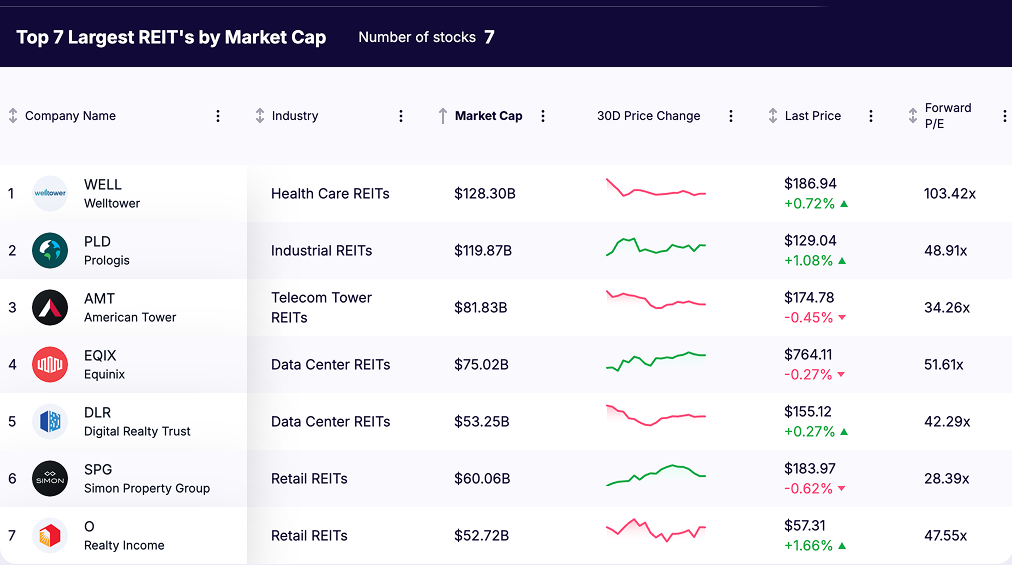This screenshot has height=565, width=1012.
Task: Click the American Tower logo icon
Action: pyautogui.click(x=49, y=307)
